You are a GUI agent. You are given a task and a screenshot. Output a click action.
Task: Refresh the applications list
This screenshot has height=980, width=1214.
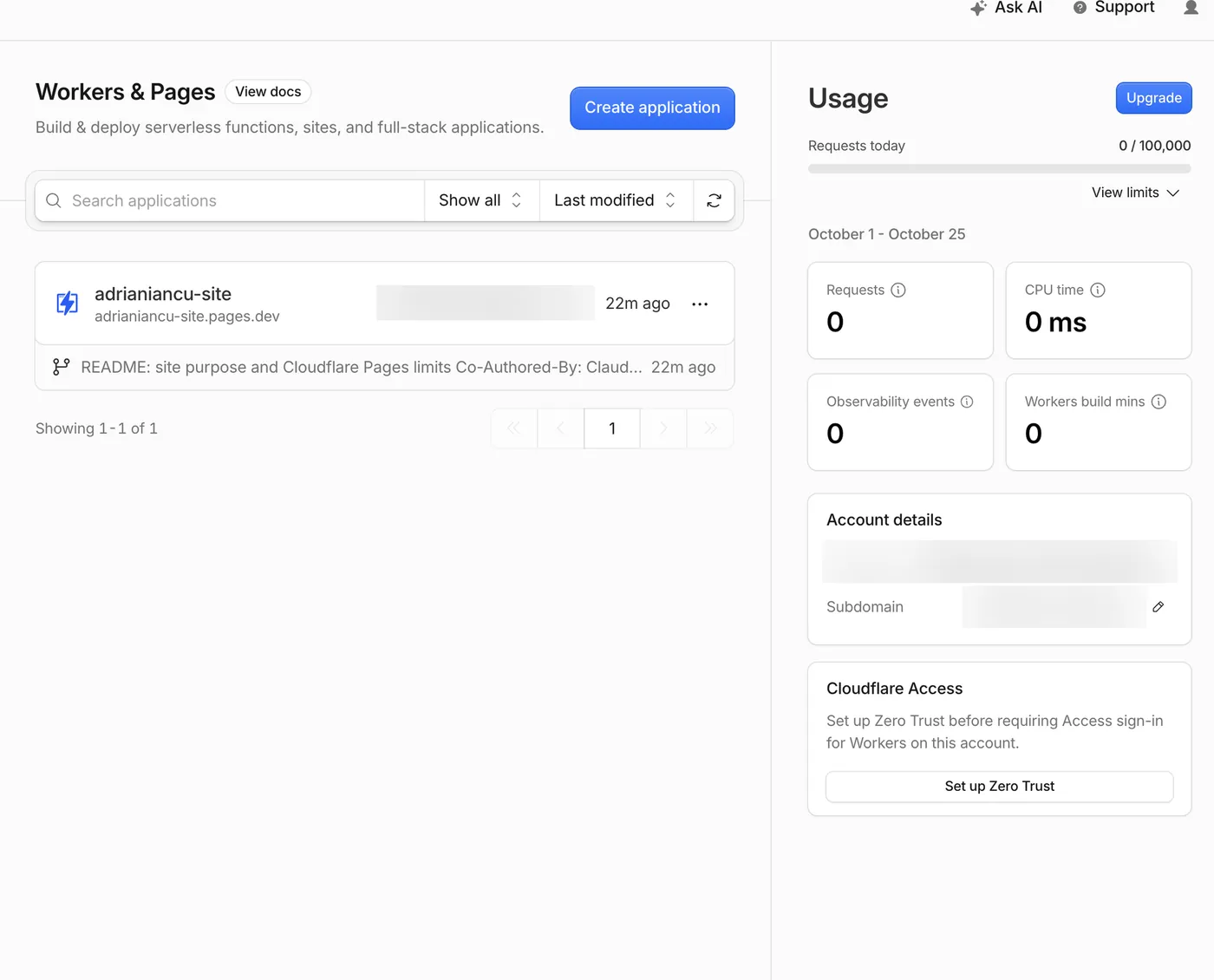(x=714, y=200)
